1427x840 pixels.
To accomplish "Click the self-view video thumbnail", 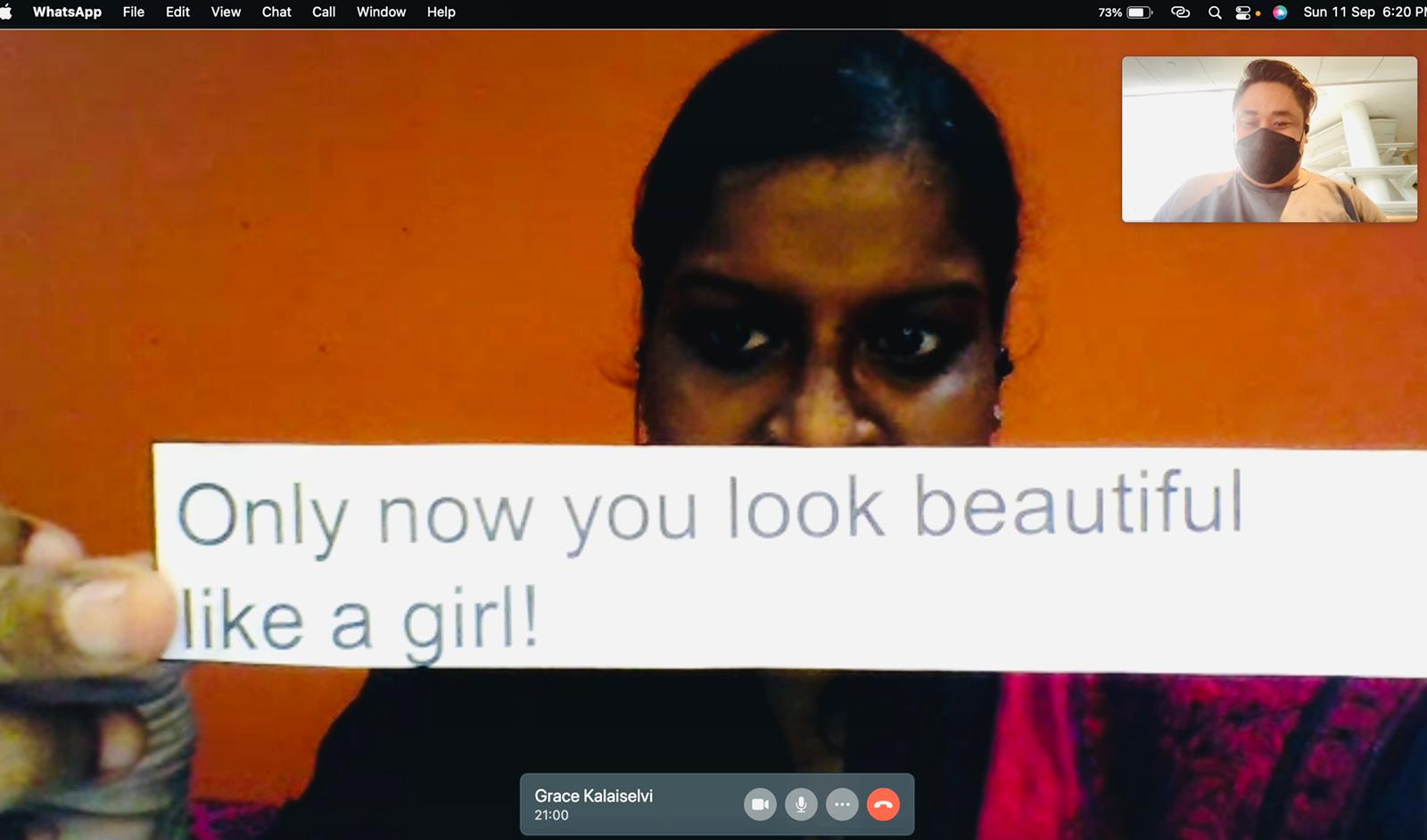I will pos(1269,139).
